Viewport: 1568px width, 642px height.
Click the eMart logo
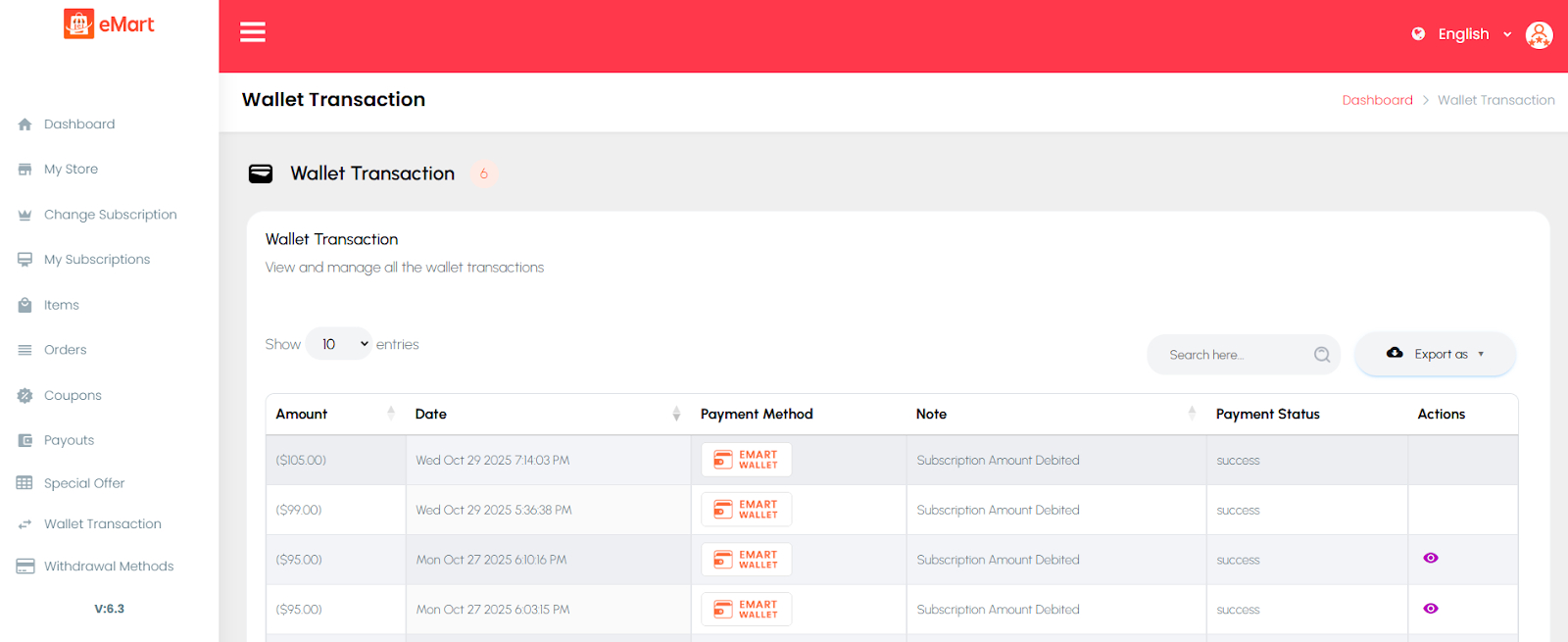(x=109, y=25)
